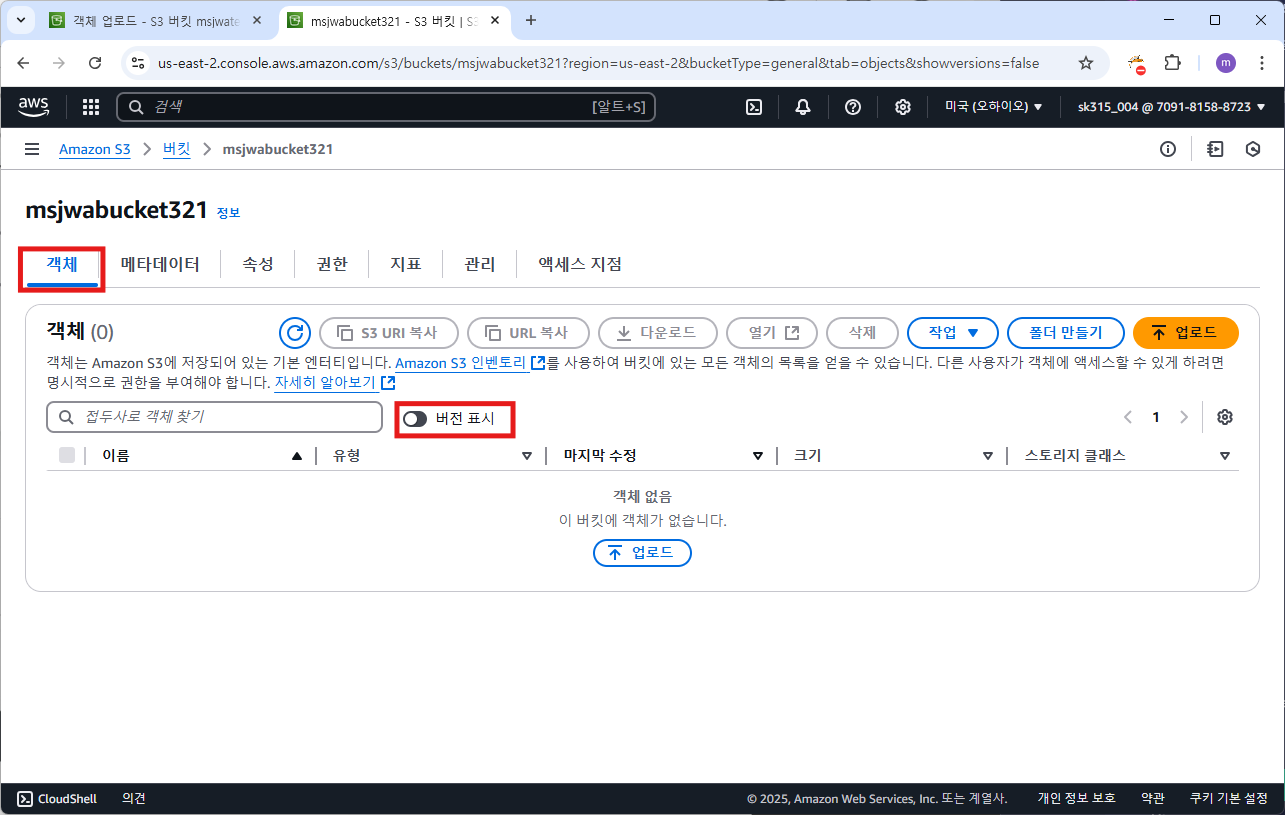This screenshot has width=1285, height=815.
Task: Open the AWS services grid menu
Action: (x=91, y=107)
